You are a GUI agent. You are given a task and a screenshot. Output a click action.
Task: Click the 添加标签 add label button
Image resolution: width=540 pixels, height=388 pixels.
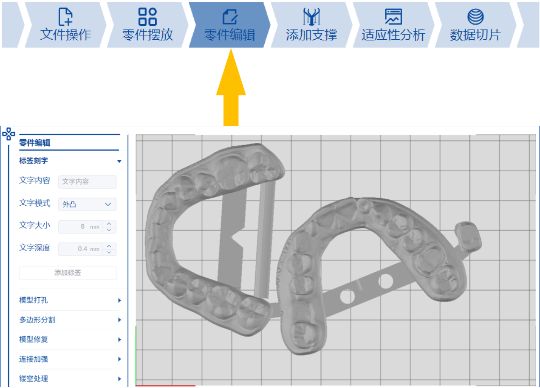(x=68, y=273)
